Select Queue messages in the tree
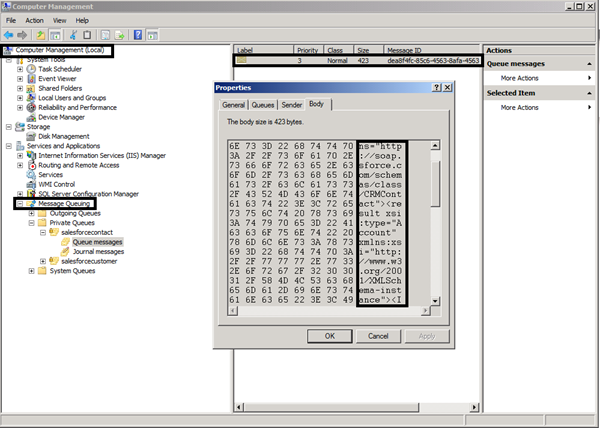Viewport: 600px width, 428px height. (x=97, y=242)
